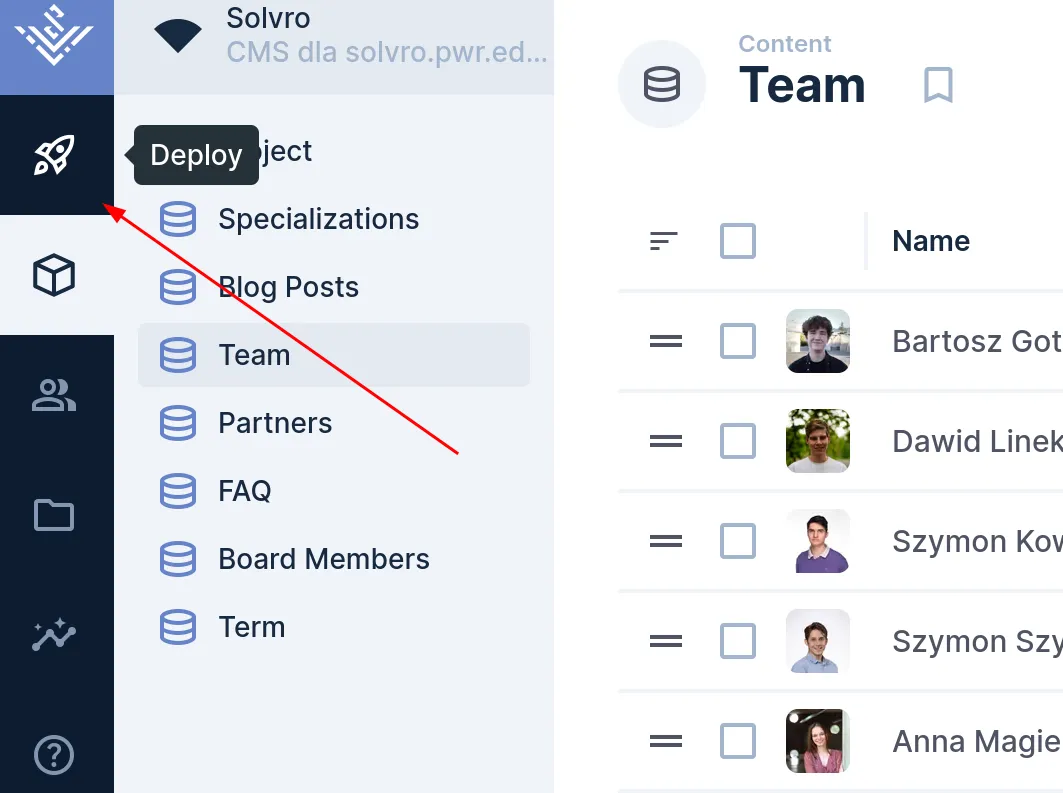The width and height of the screenshot is (1063, 793).
Task: Check the box for Bartosz Got row
Action: pyautogui.click(x=738, y=341)
